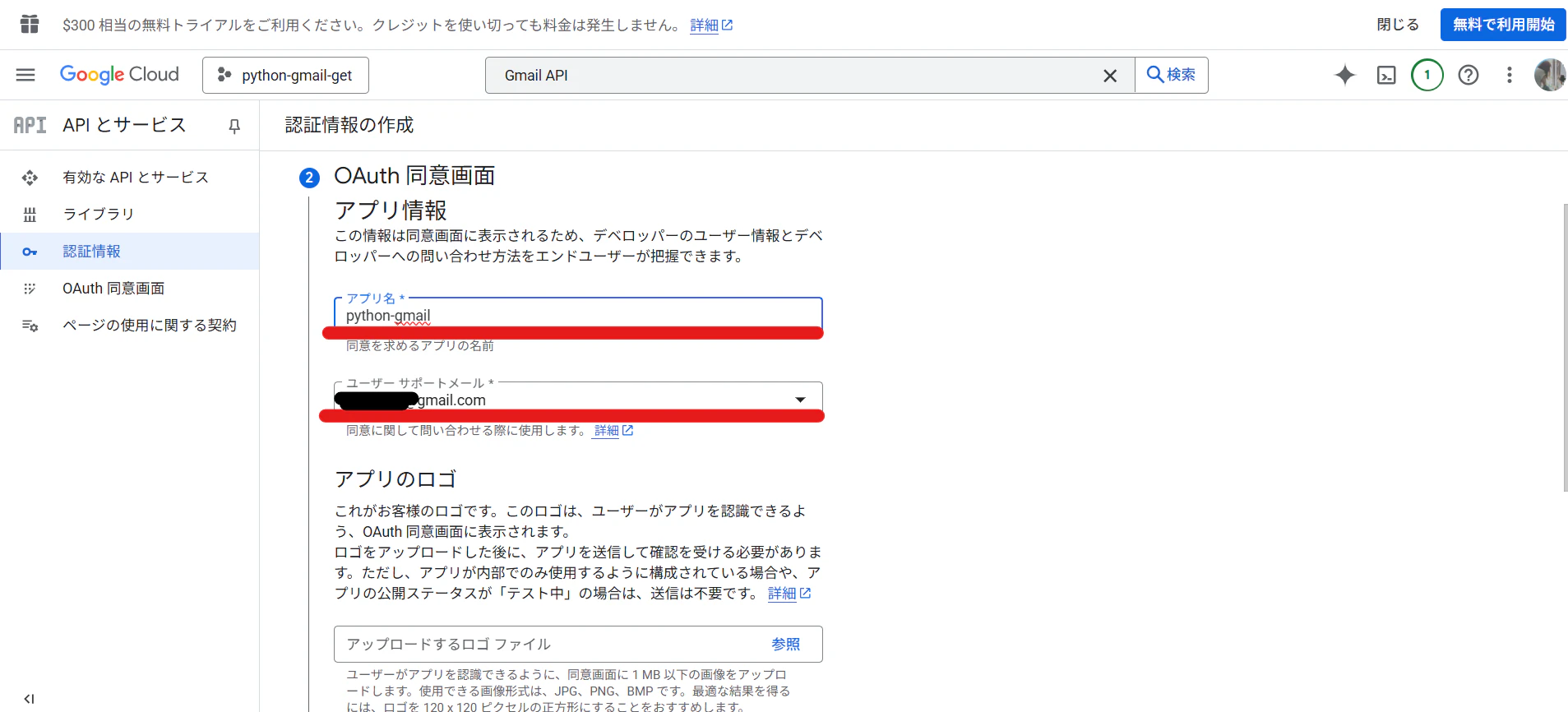This screenshot has width=1568, height=712.
Task: Click the gift icon in trial banner
Action: pyautogui.click(x=30, y=25)
